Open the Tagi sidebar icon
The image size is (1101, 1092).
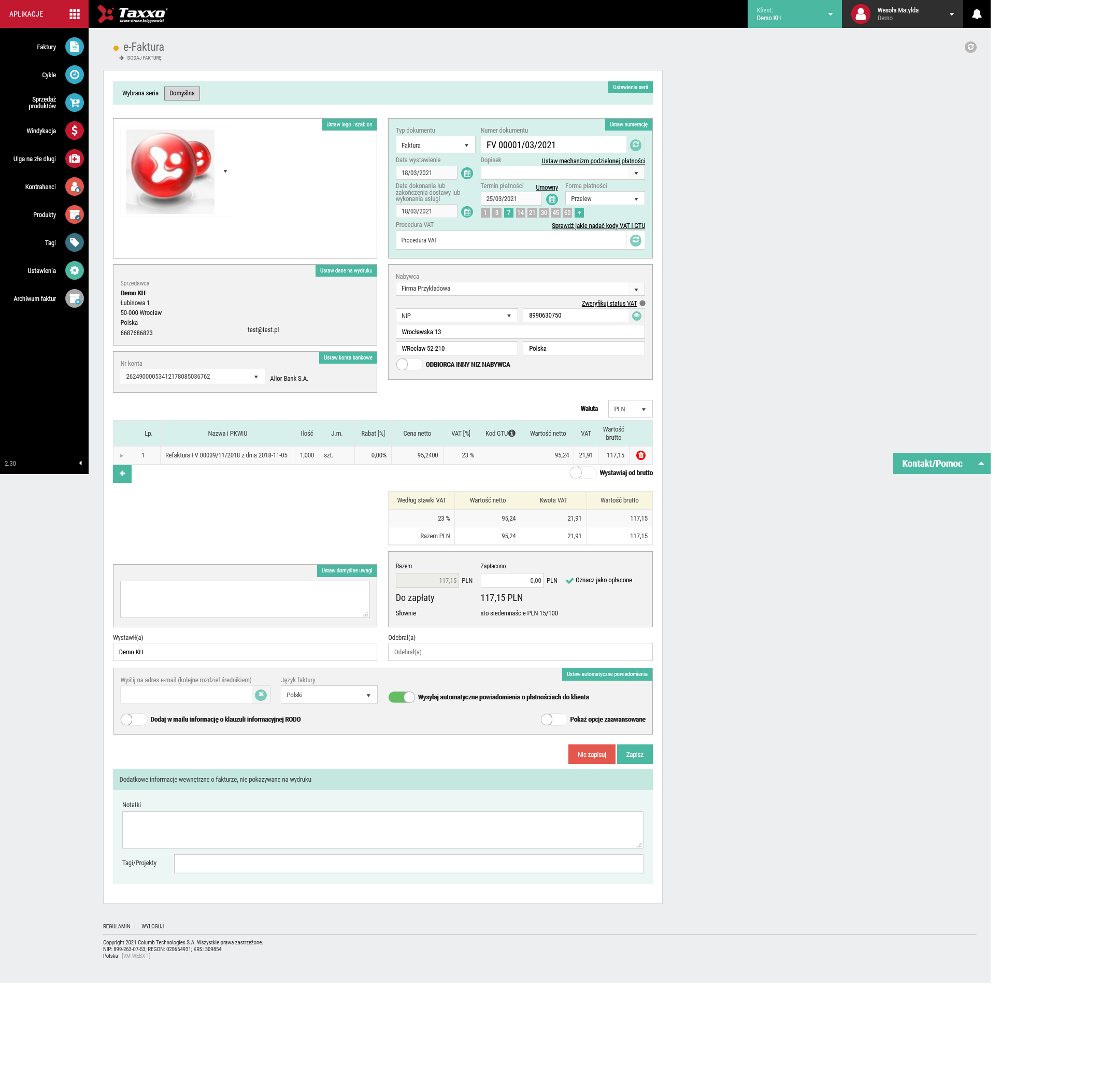(74, 242)
